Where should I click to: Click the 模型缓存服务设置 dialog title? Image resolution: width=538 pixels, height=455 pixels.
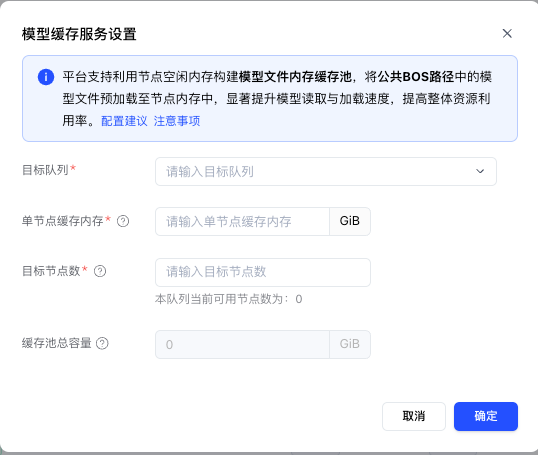click(79, 34)
